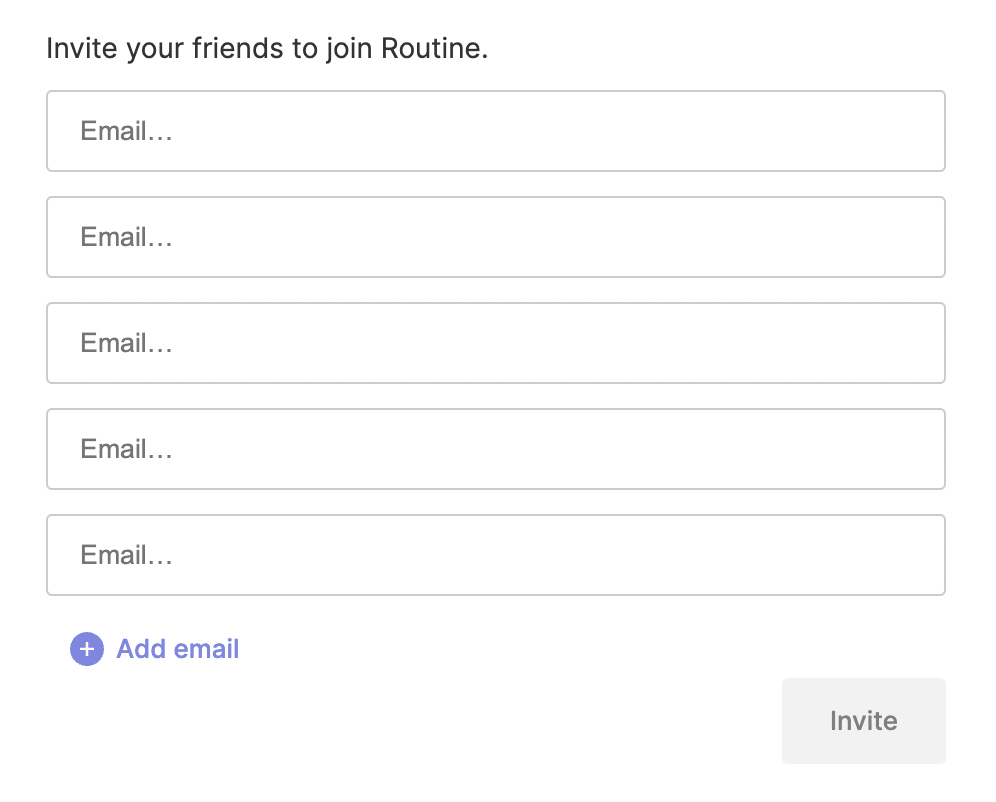Click the "Invite" label on bottom-right button

pos(863,721)
